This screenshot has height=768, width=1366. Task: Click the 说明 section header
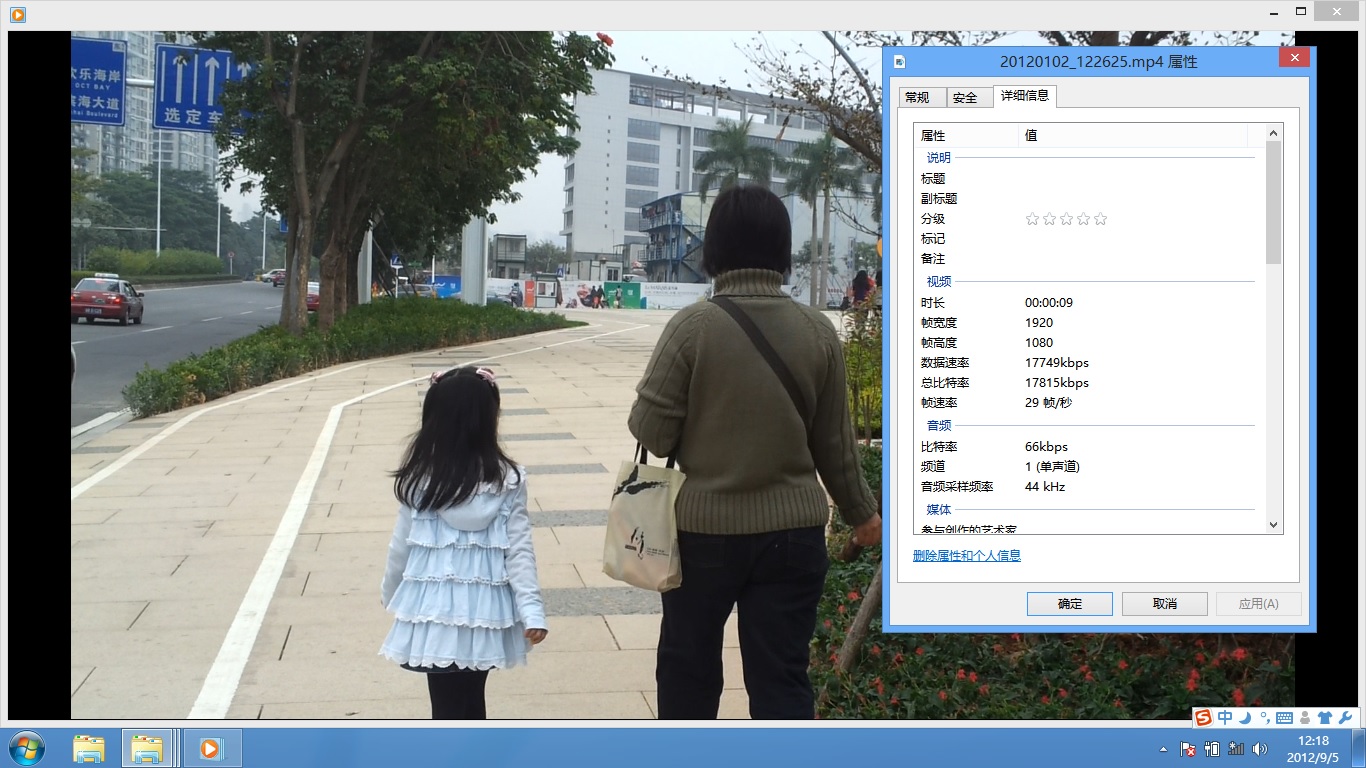tap(939, 158)
